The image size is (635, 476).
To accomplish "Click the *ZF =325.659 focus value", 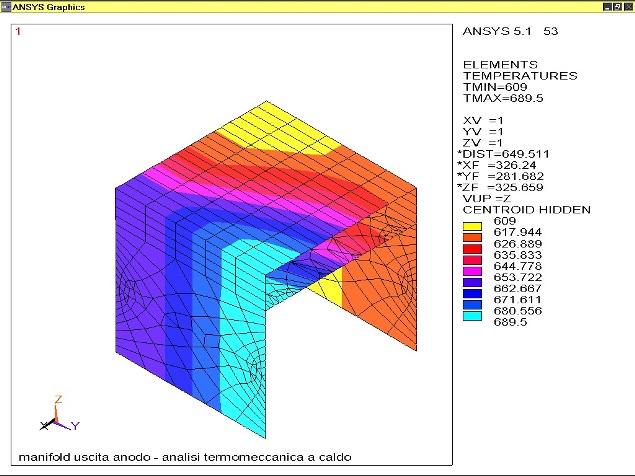I will pyautogui.click(x=500, y=187).
